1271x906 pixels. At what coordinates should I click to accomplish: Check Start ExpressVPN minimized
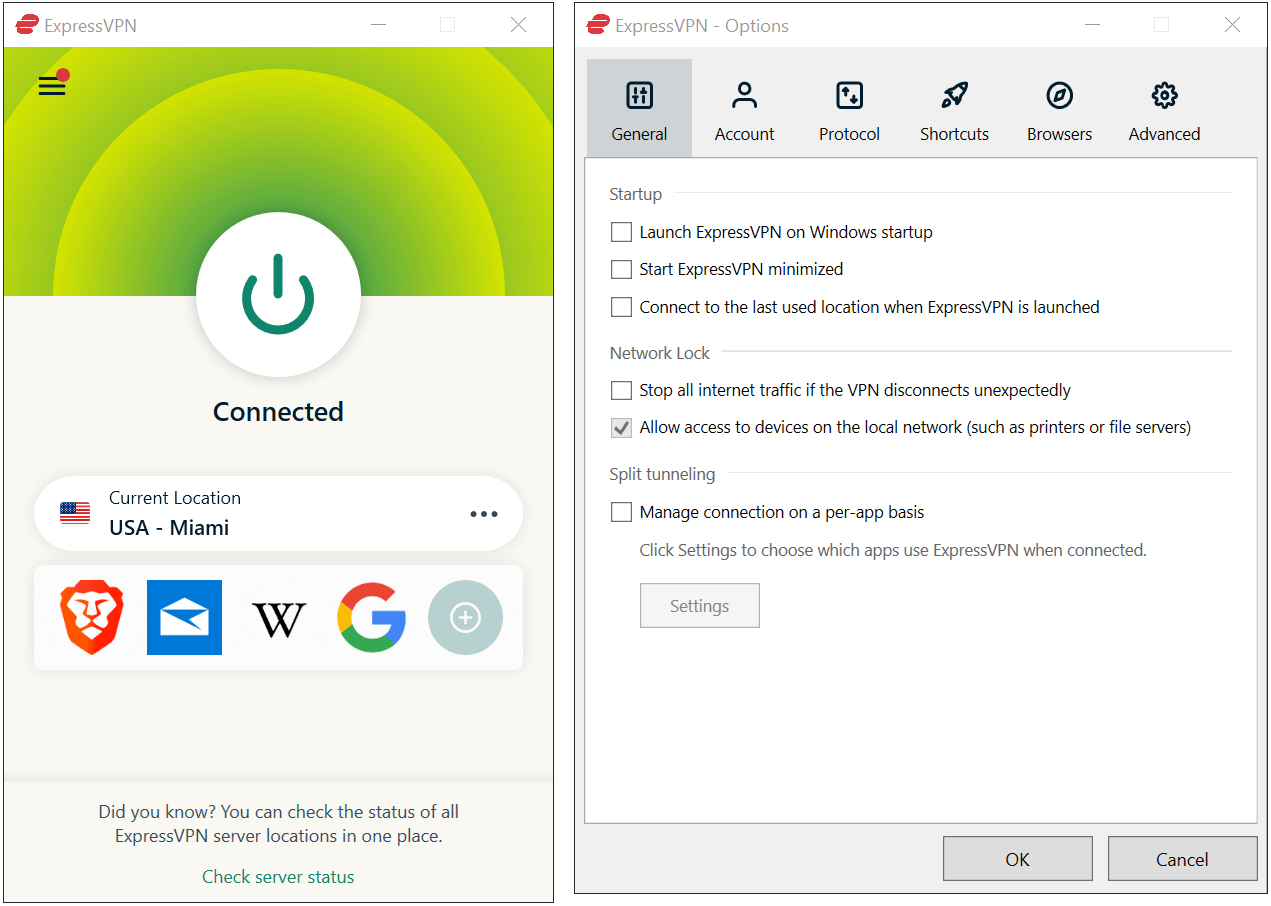[622, 269]
